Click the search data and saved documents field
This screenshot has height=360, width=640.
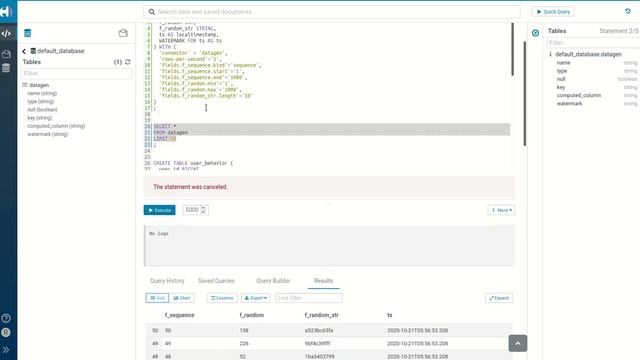tap(332, 12)
